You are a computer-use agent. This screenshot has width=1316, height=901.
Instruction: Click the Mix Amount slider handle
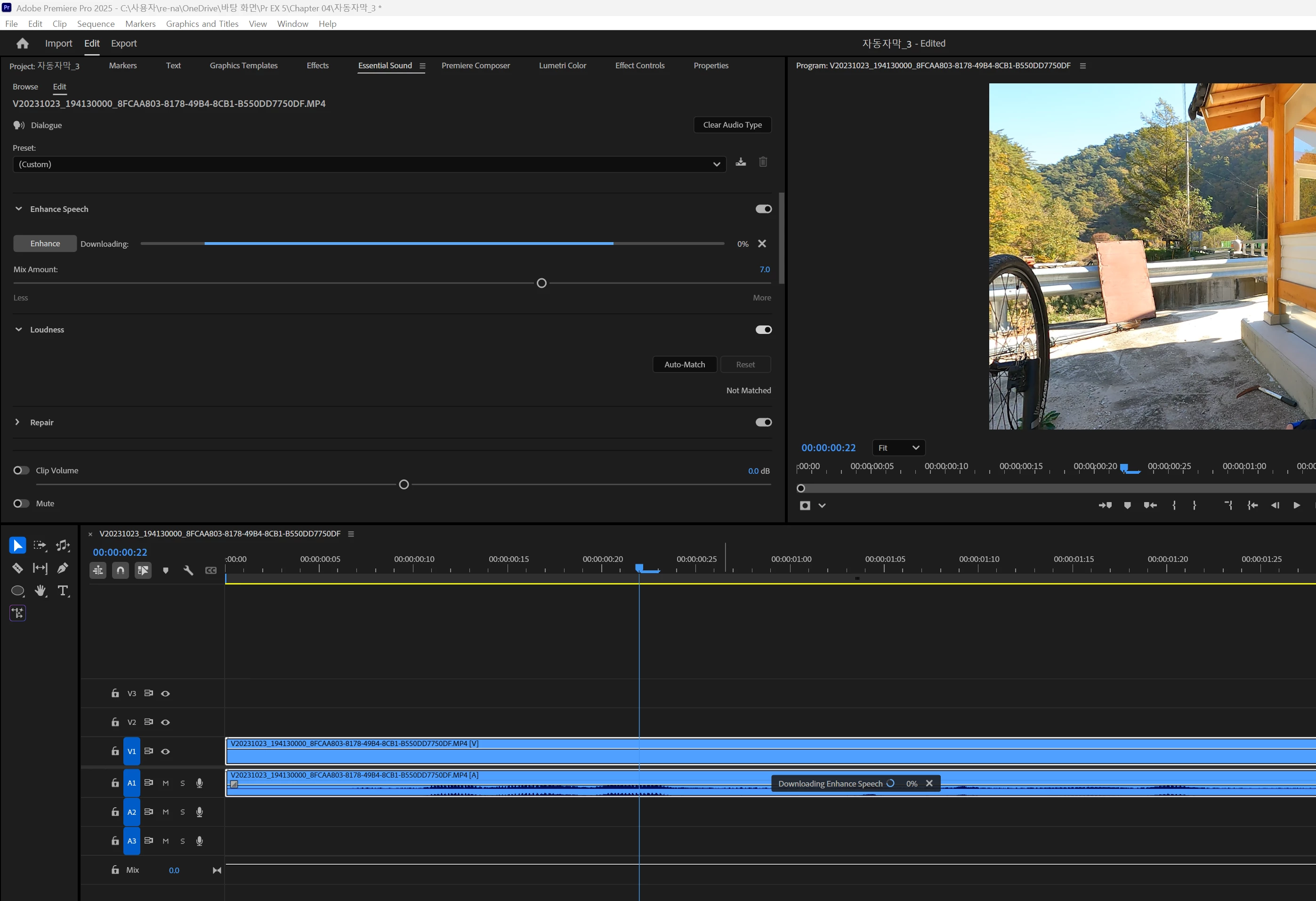tap(541, 283)
